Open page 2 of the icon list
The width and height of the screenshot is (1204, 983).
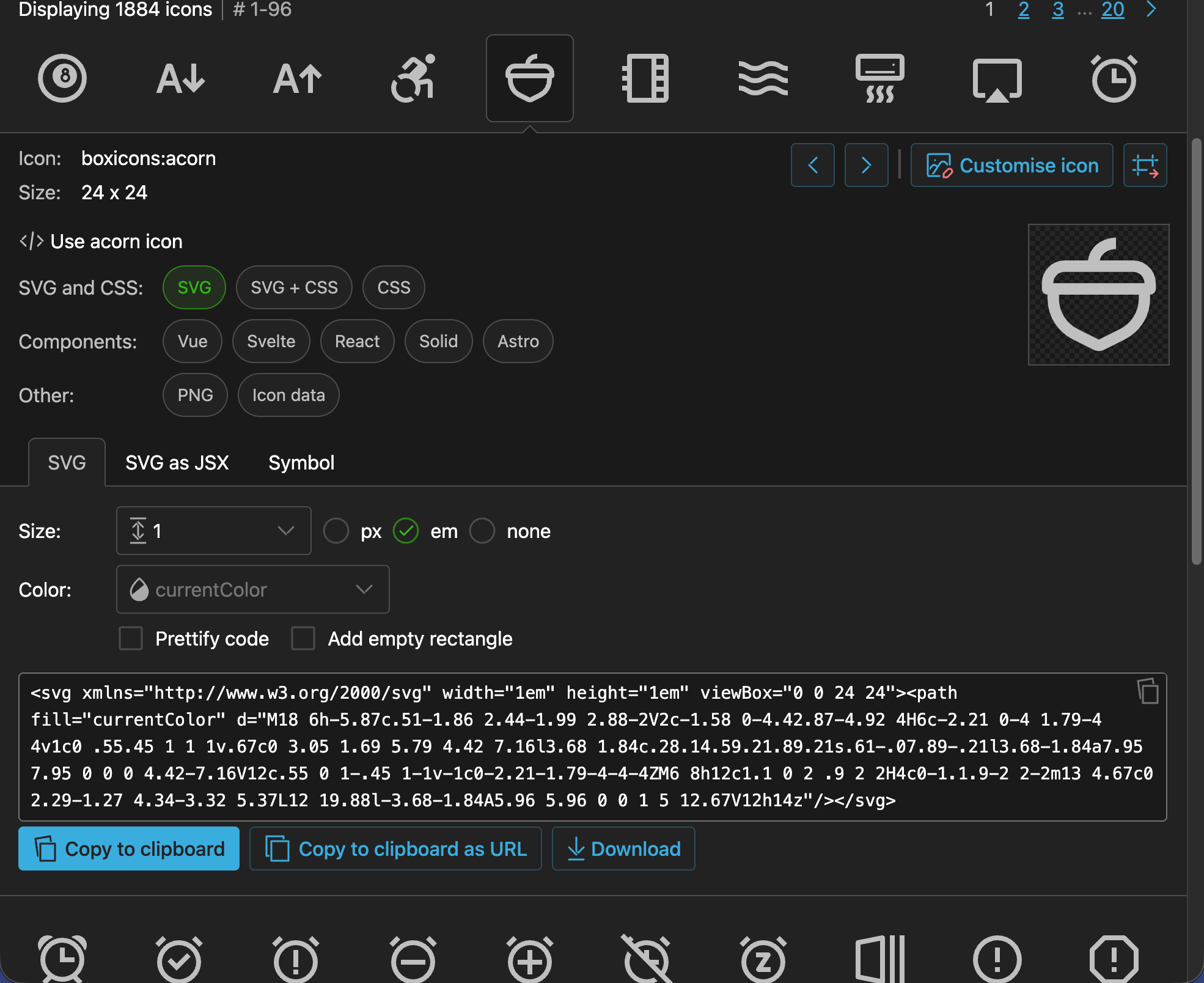[1024, 10]
